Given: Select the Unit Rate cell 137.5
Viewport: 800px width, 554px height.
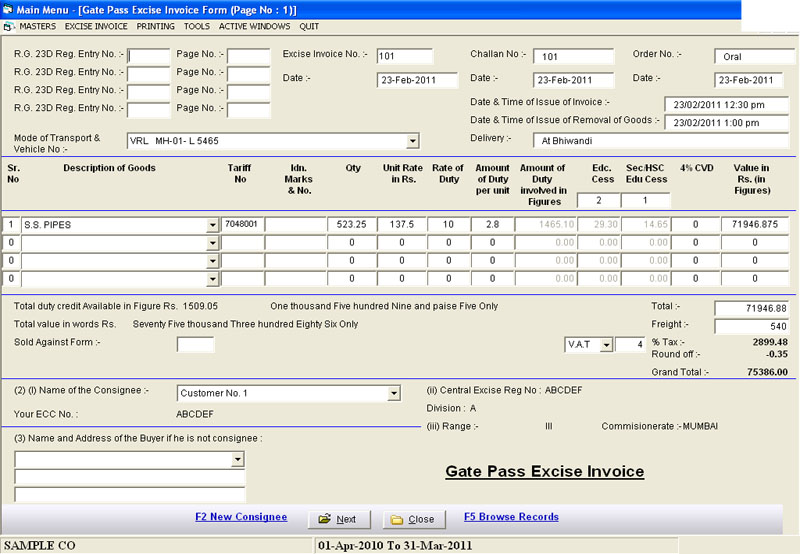Looking at the screenshot, I should click(x=402, y=224).
